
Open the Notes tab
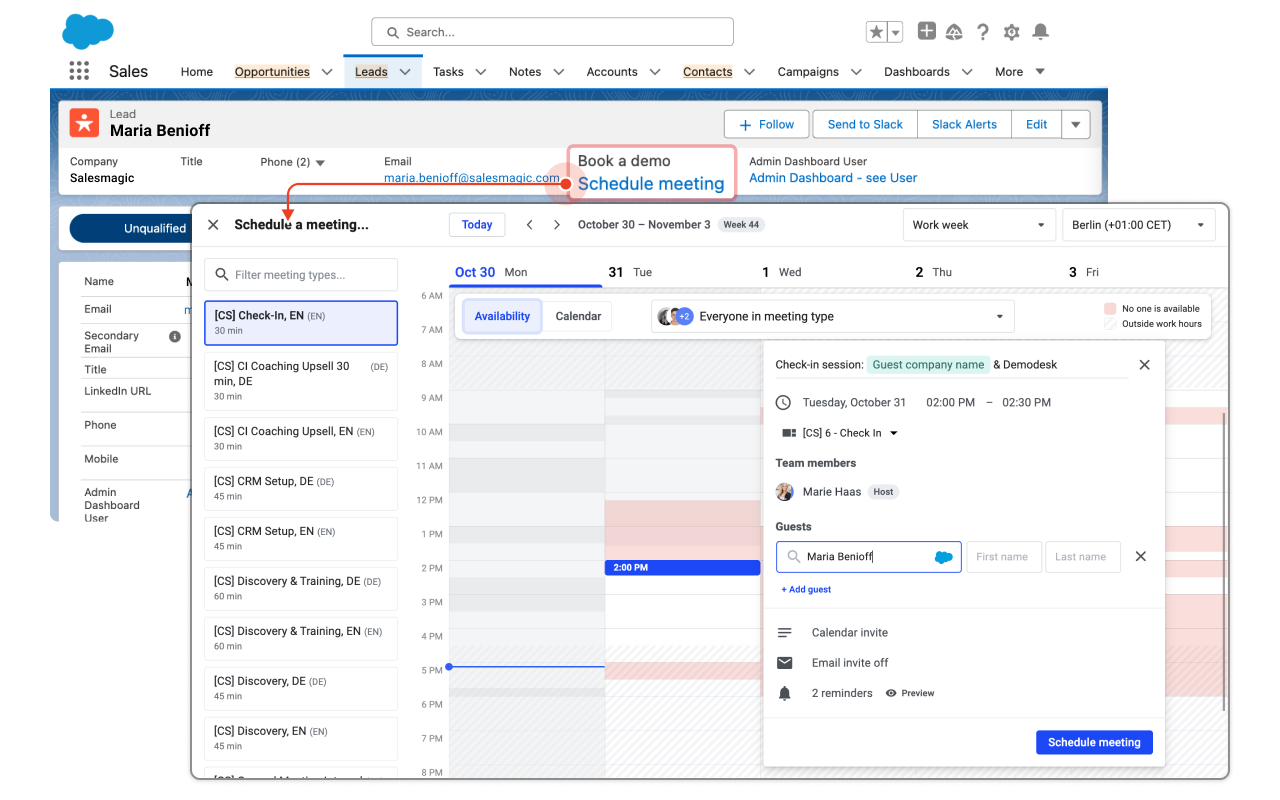tap(525, 72)
